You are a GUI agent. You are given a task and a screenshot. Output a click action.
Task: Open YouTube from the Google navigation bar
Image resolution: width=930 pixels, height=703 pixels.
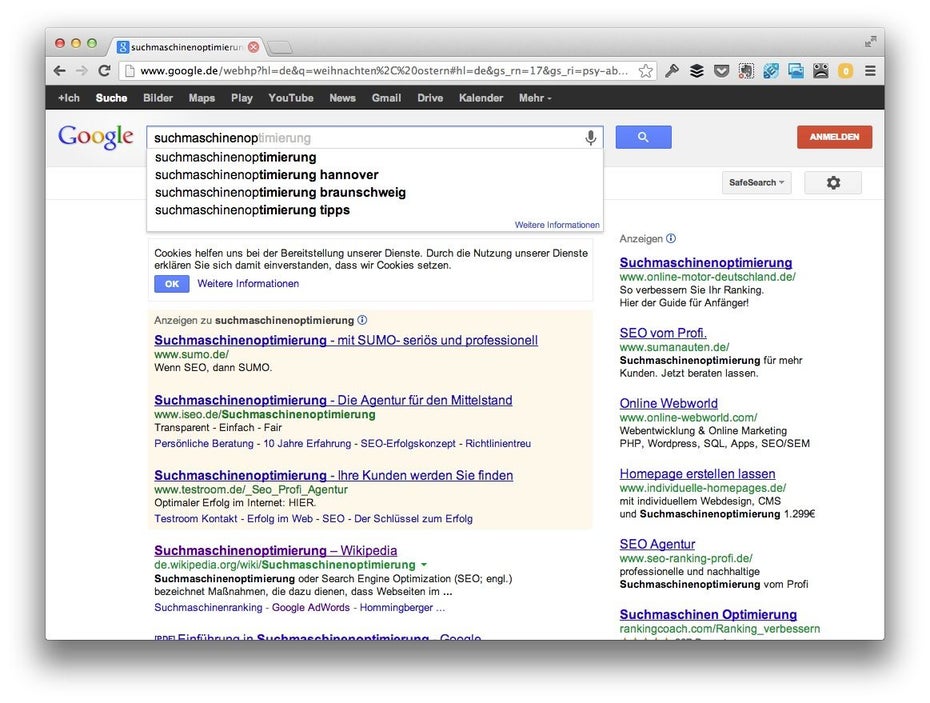point(290,98)
